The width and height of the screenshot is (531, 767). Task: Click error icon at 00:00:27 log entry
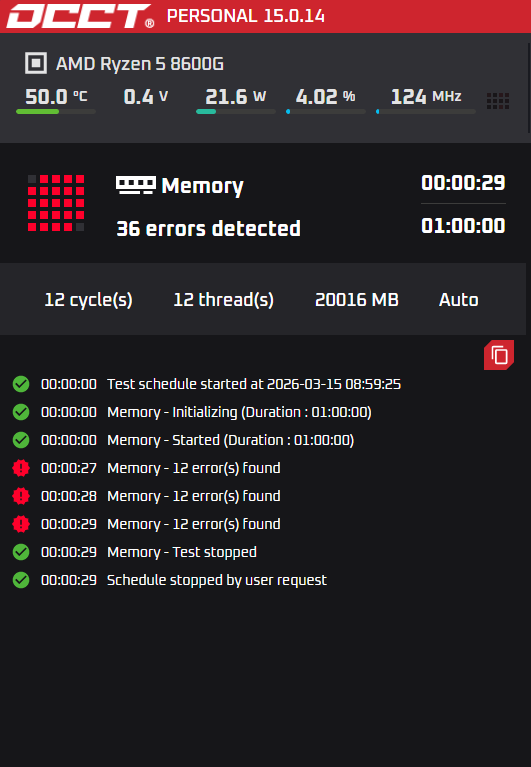[21, 468]
